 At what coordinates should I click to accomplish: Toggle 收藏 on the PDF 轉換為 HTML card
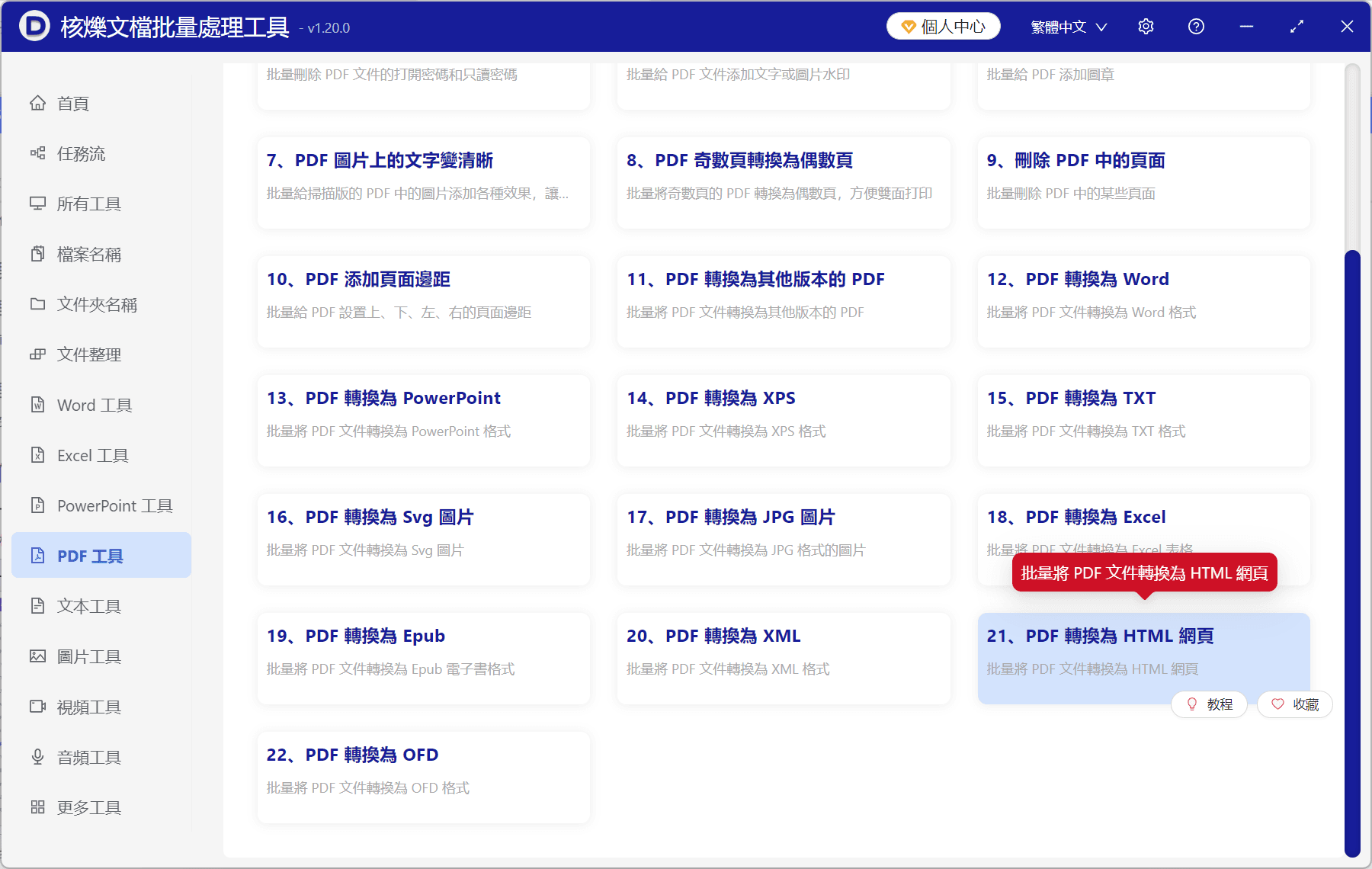[1294, 704]
